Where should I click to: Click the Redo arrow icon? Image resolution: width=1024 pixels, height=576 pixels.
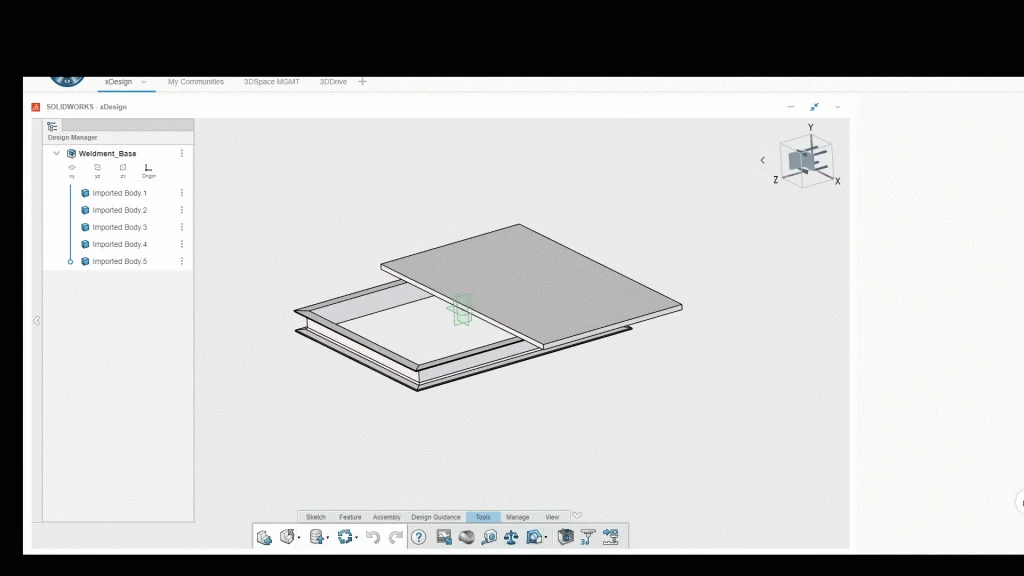coord(396,537)
